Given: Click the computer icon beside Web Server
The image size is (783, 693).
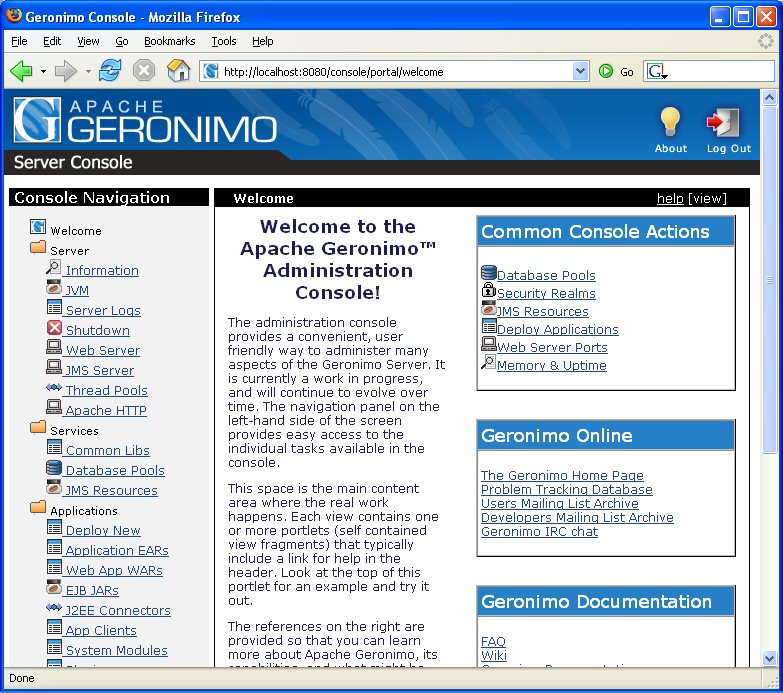Looking at the screenshot, I should [53, 347].
